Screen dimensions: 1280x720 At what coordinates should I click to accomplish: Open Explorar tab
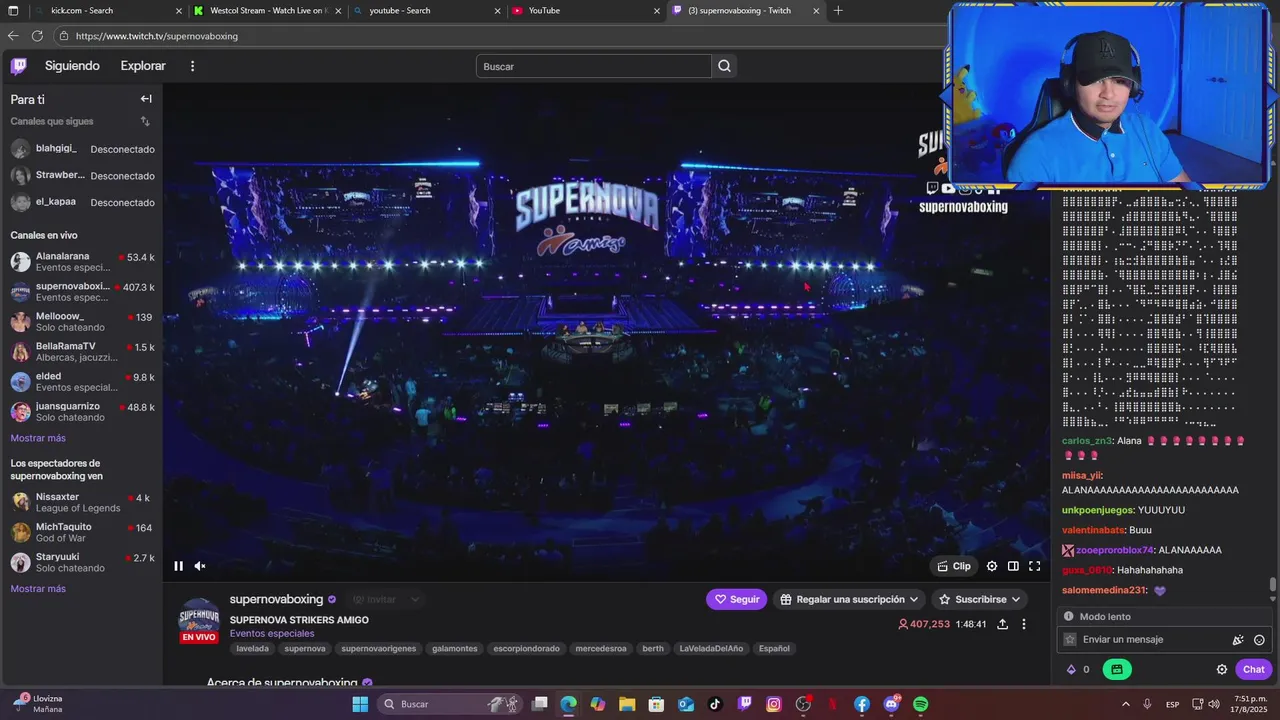pyautogui.click(x=143, y=66)
